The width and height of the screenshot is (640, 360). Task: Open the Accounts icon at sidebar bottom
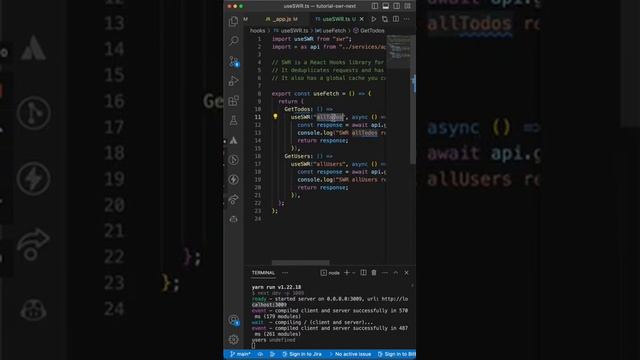233,320
